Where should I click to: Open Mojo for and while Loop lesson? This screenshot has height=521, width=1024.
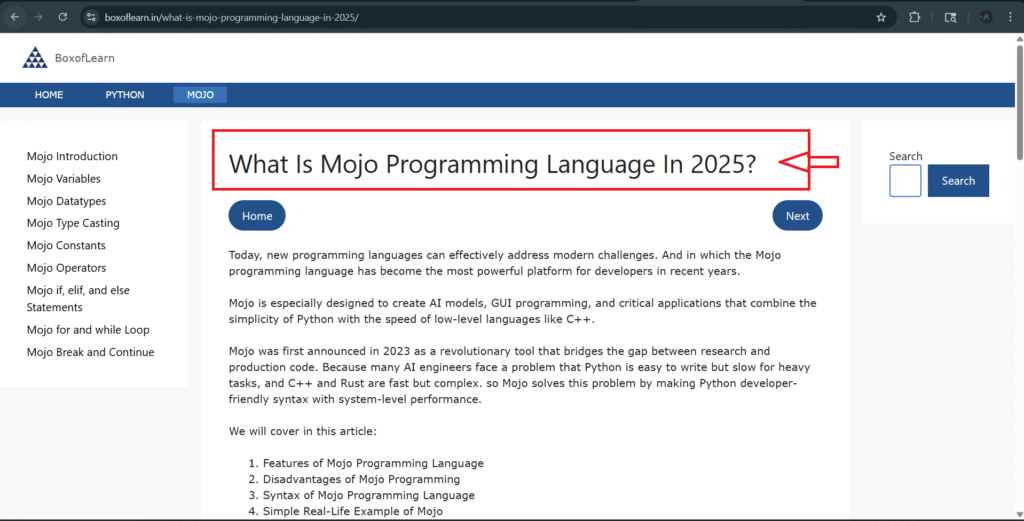[88, 330]
